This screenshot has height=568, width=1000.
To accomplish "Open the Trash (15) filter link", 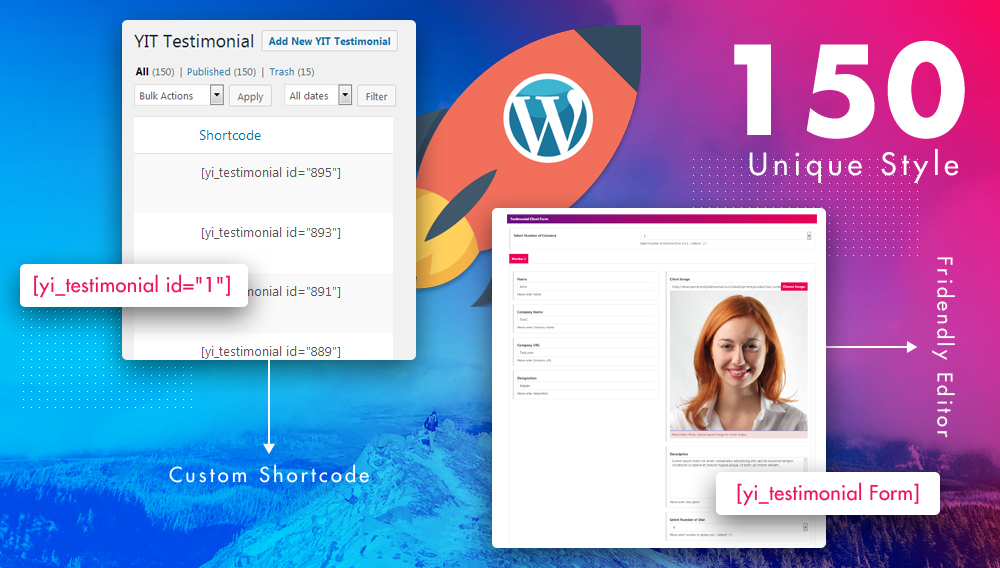I will 291,72.
